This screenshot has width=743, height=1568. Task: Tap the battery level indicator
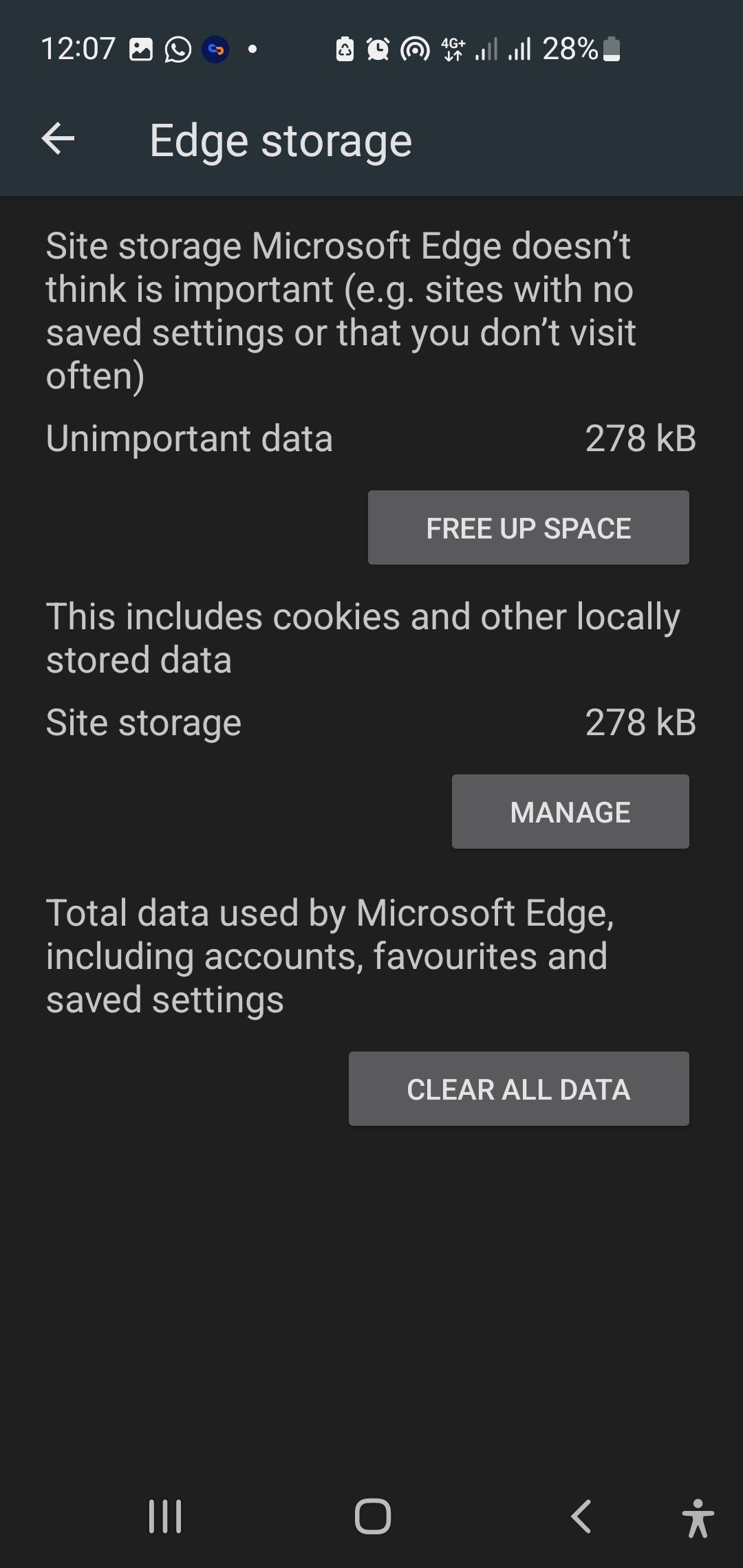(611, 50)
